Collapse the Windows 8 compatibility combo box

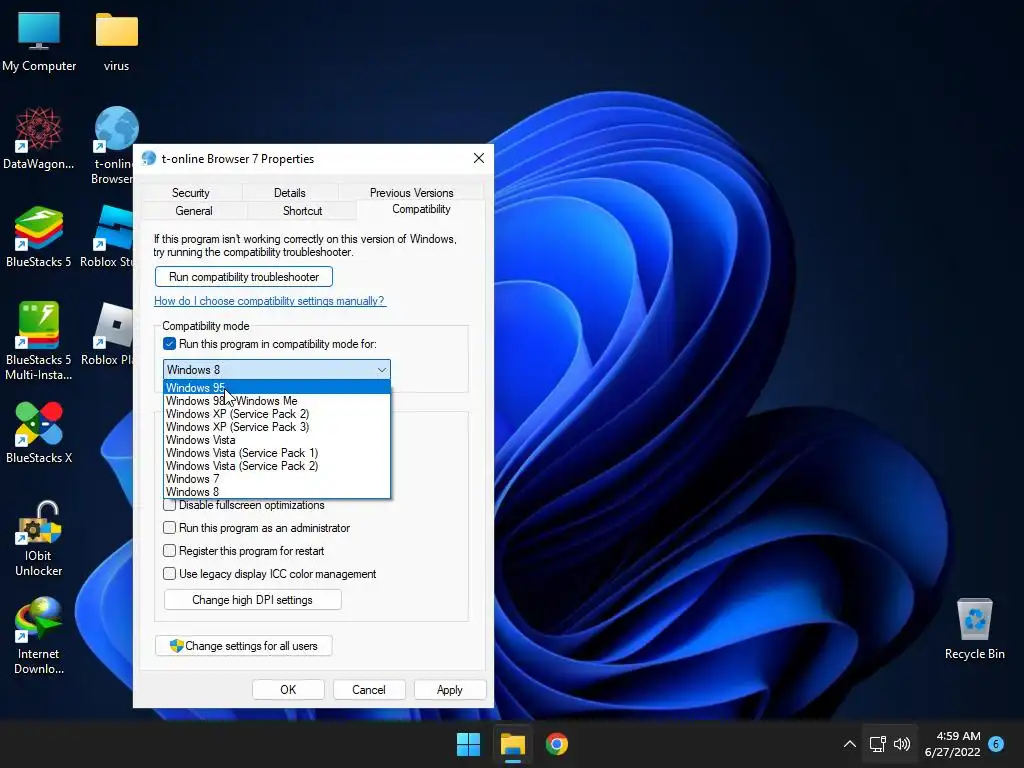277,370
